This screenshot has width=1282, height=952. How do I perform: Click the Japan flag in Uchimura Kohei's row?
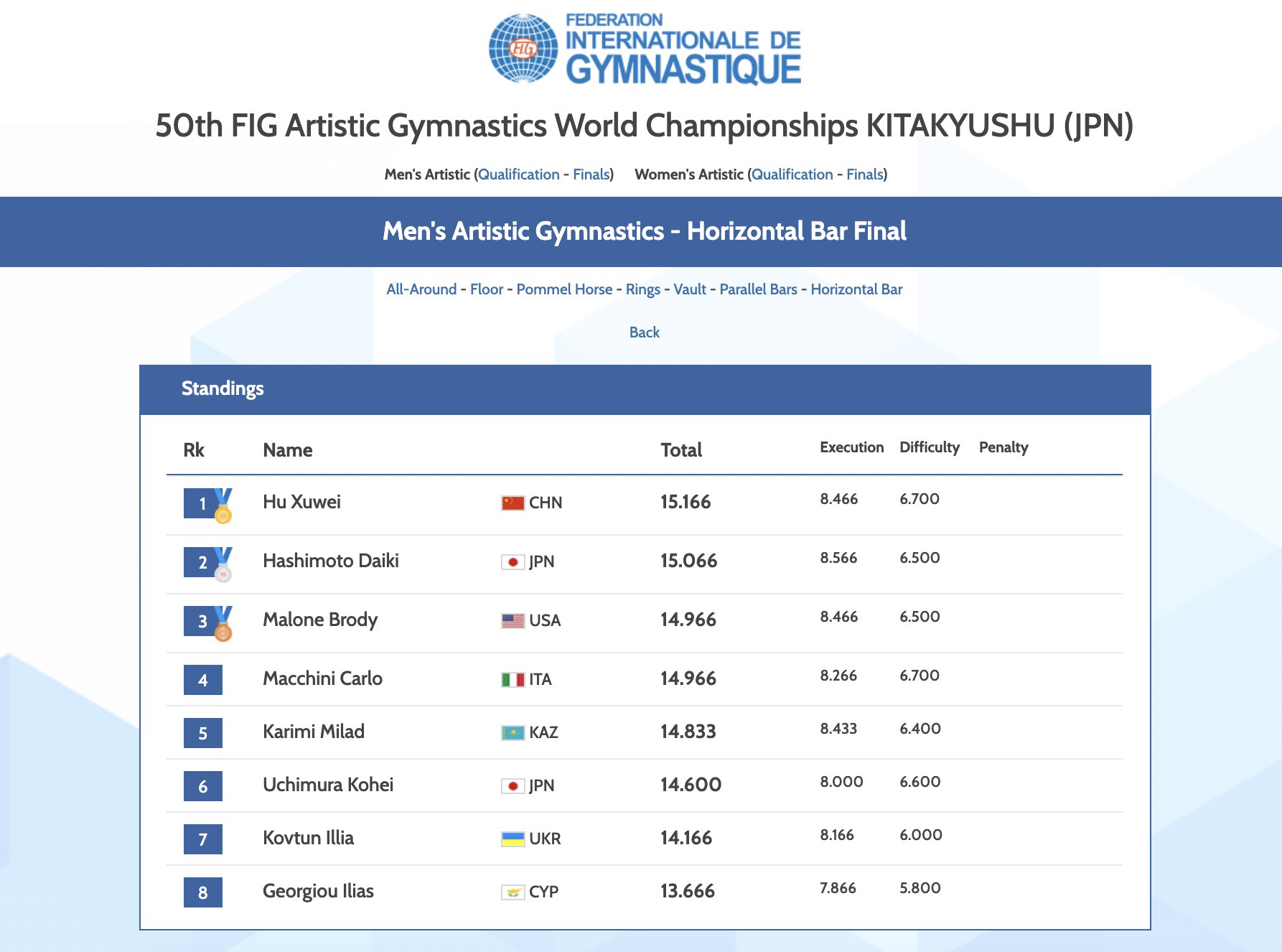point(513,786)
